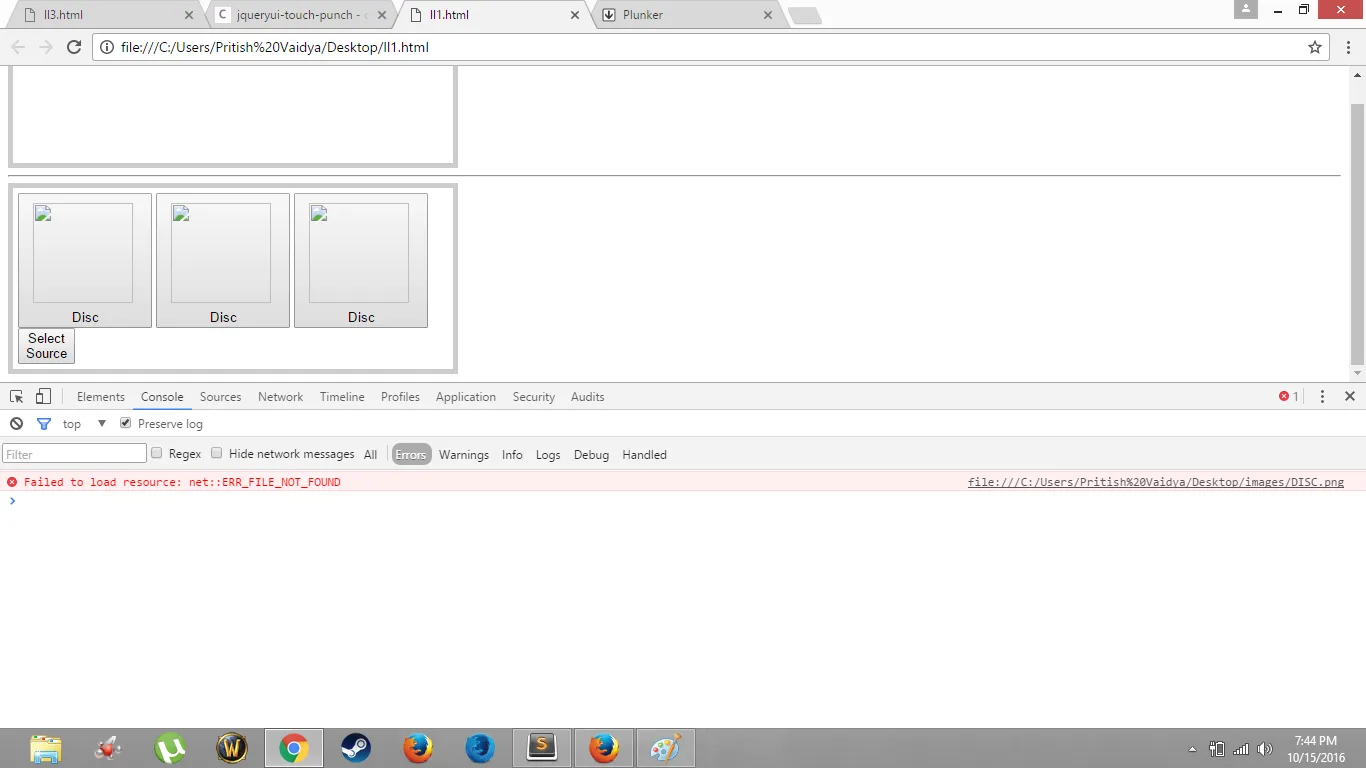
Task: Click the Select Source button
Action: 46,346
